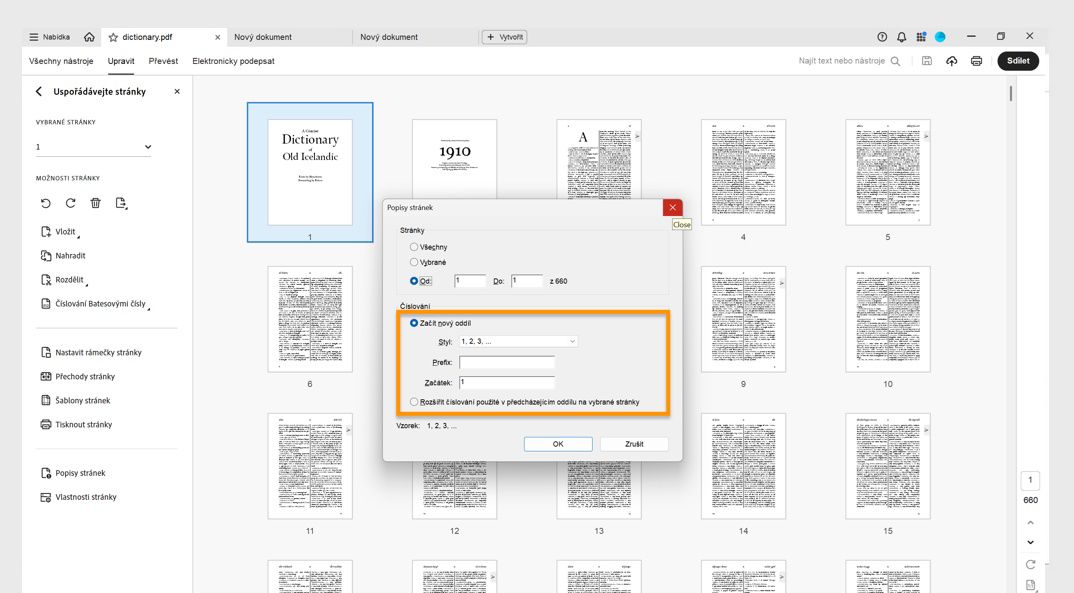Select page 2 thumbnail showing 1910
Viewport: 1074px width, 593px height.
tap(455, 159)
